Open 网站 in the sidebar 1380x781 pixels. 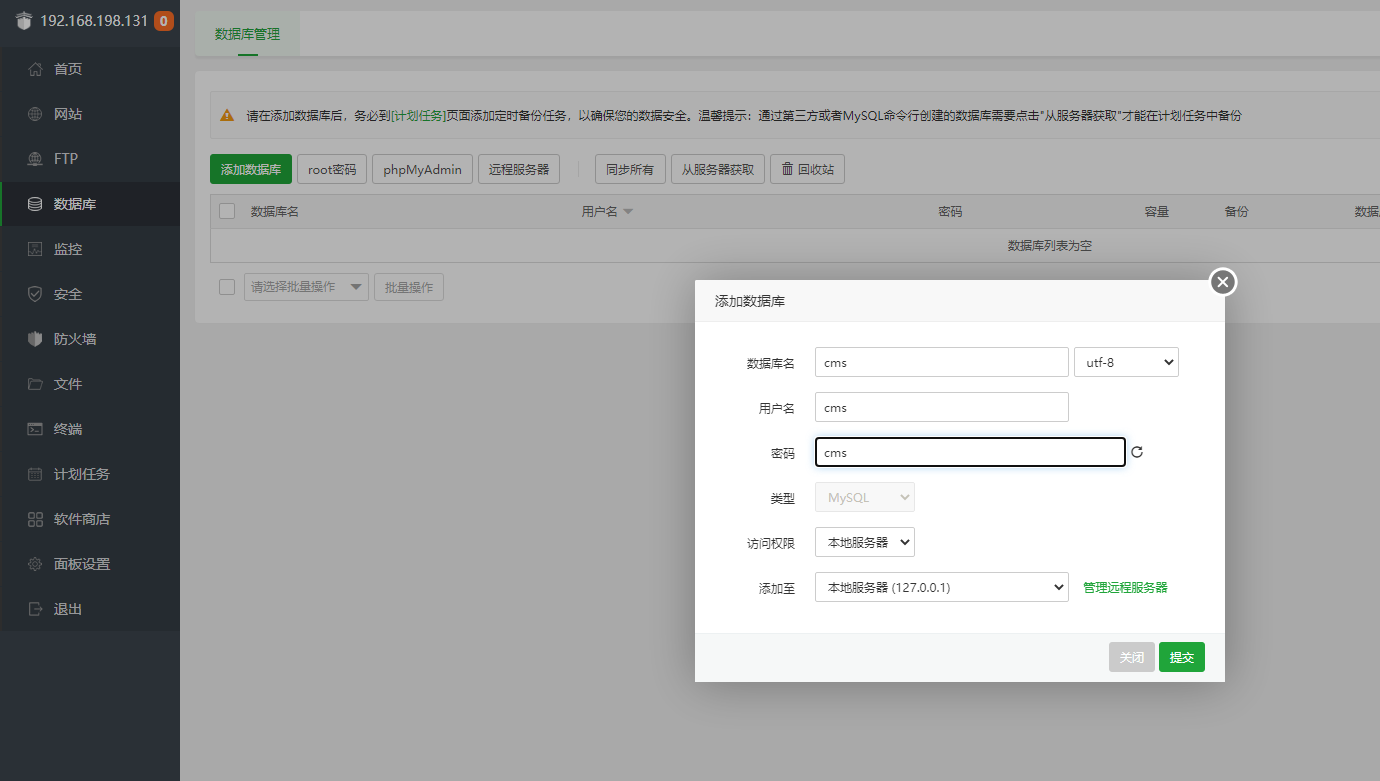[x=90, y=114]
